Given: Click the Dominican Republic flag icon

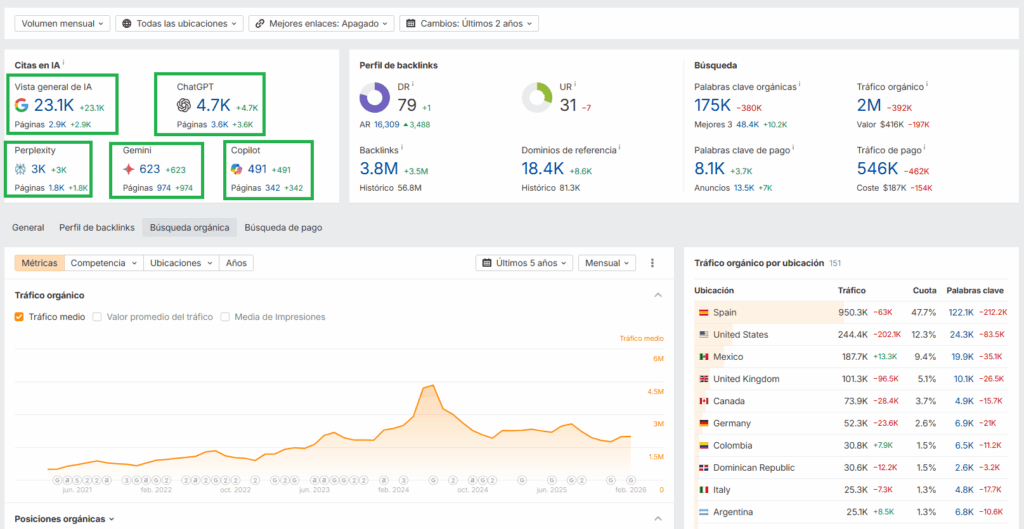Looking at the screenshot, I should point(703,468).
